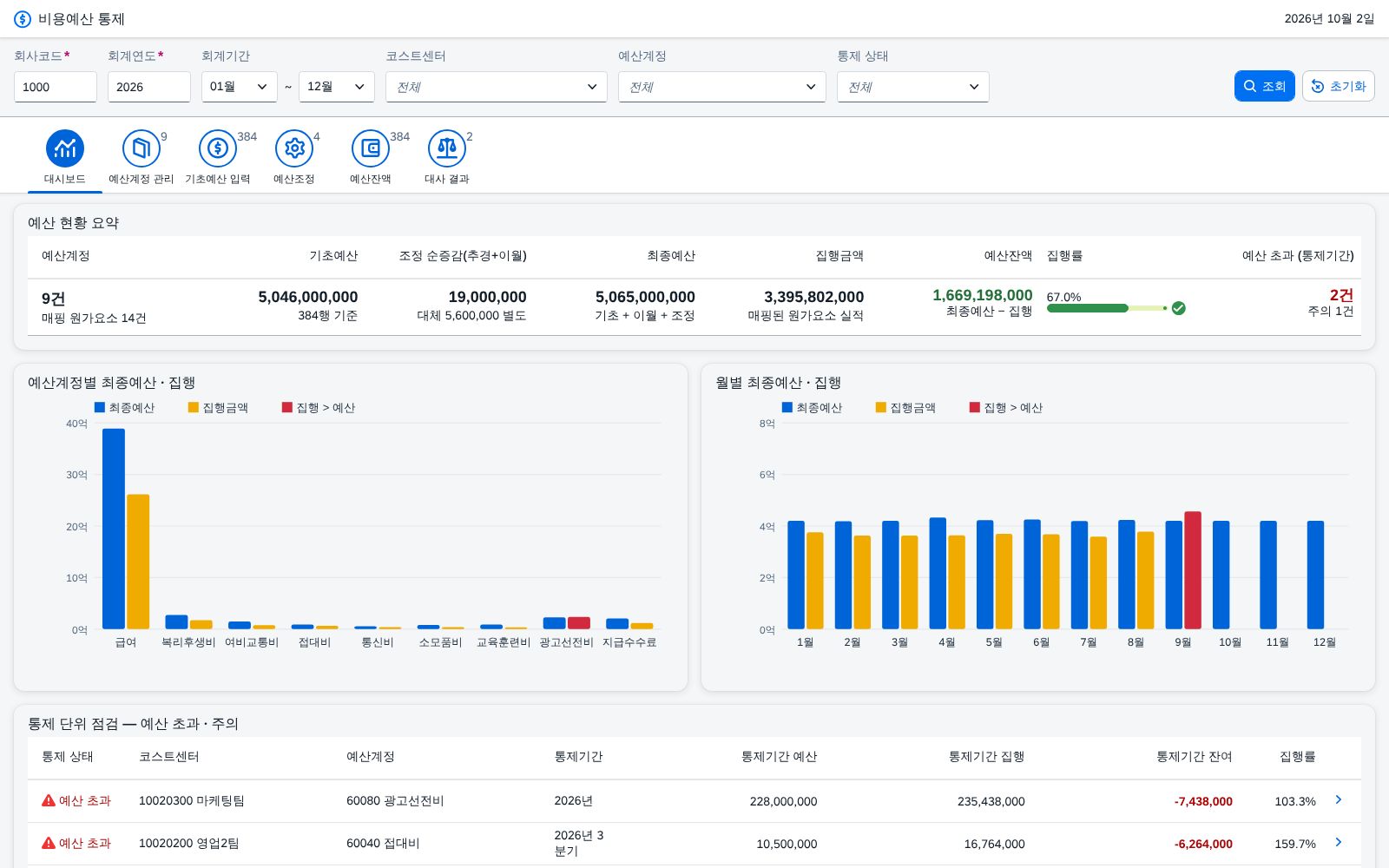Screen dimensions: 1389x868
Task: Toggle 집행 > 예산 legend in account chart
Action: (x=319, y=407)
